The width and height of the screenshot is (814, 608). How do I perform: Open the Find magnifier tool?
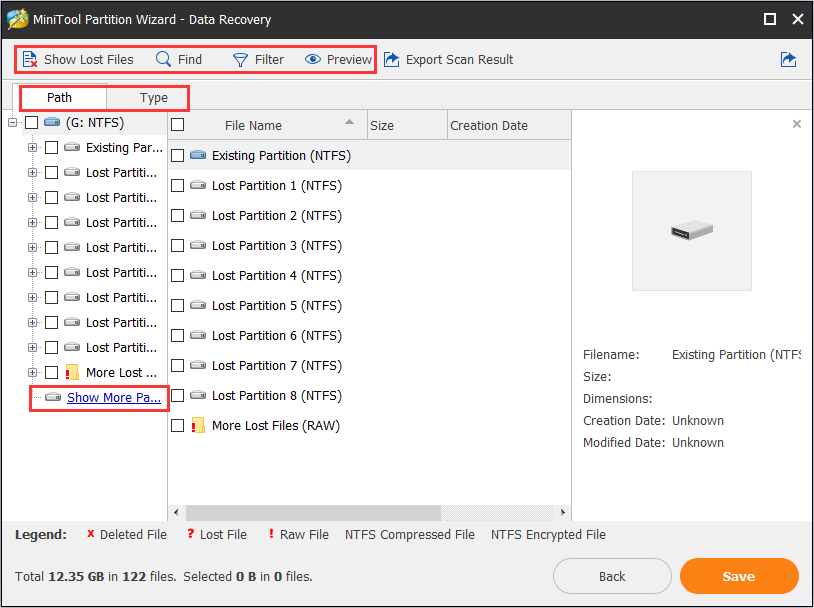164,59
